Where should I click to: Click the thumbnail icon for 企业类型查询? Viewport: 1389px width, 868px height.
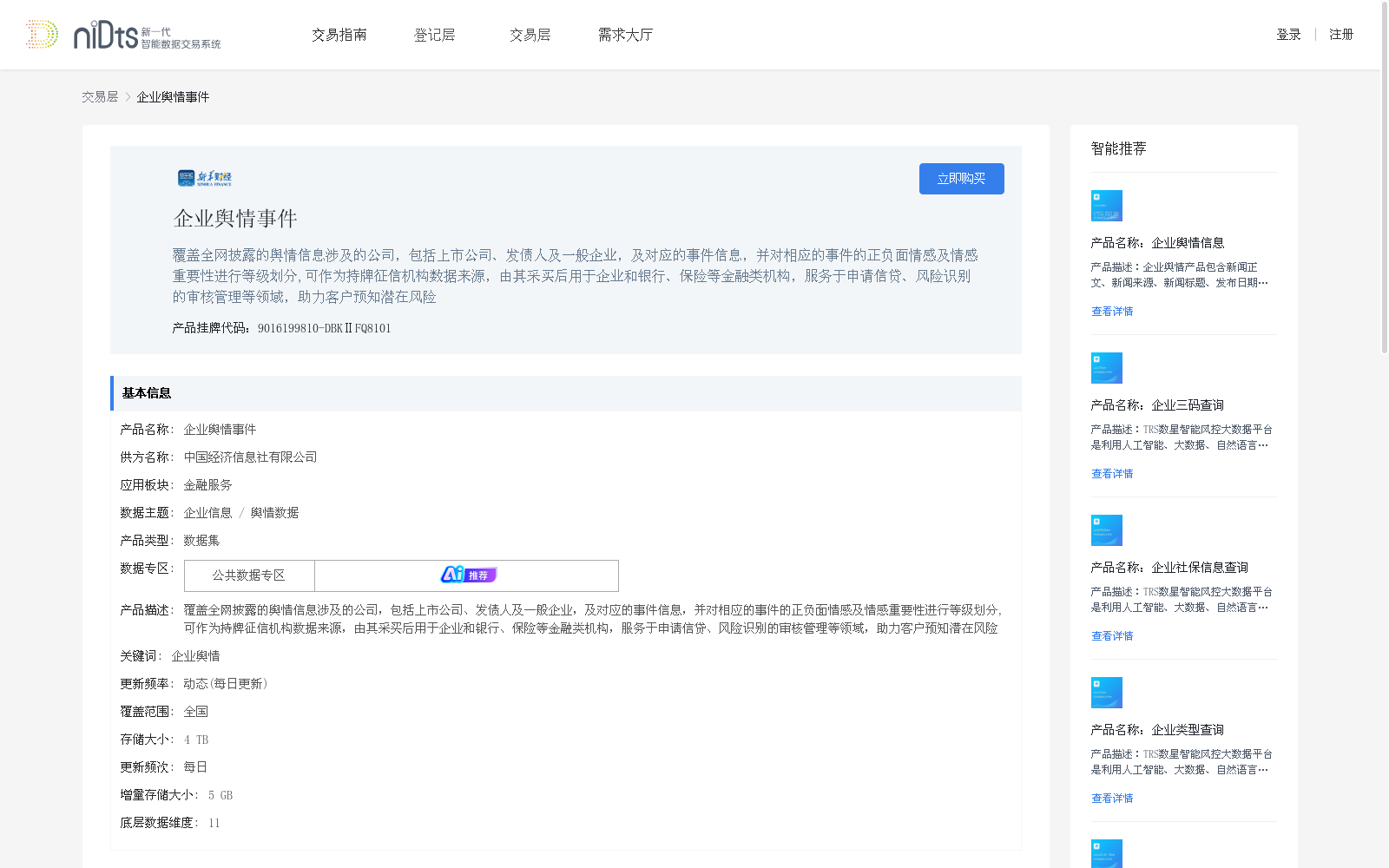coord(1107,693)
